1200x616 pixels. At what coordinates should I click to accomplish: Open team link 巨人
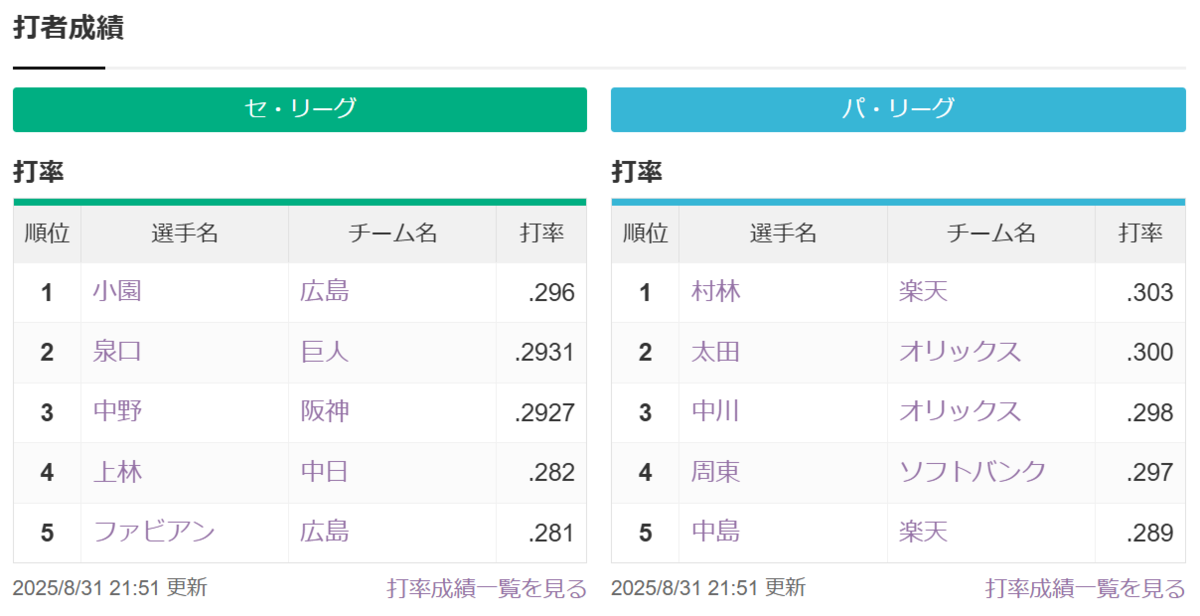click(x=325, y=352)
